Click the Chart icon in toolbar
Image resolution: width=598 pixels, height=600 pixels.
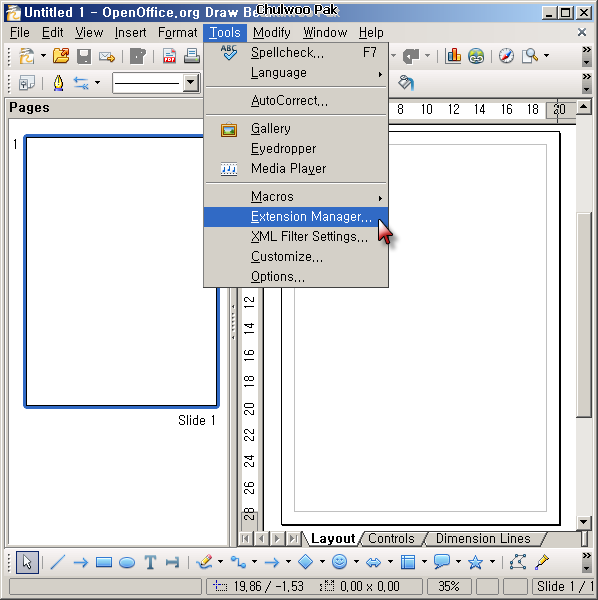(453, 56)
